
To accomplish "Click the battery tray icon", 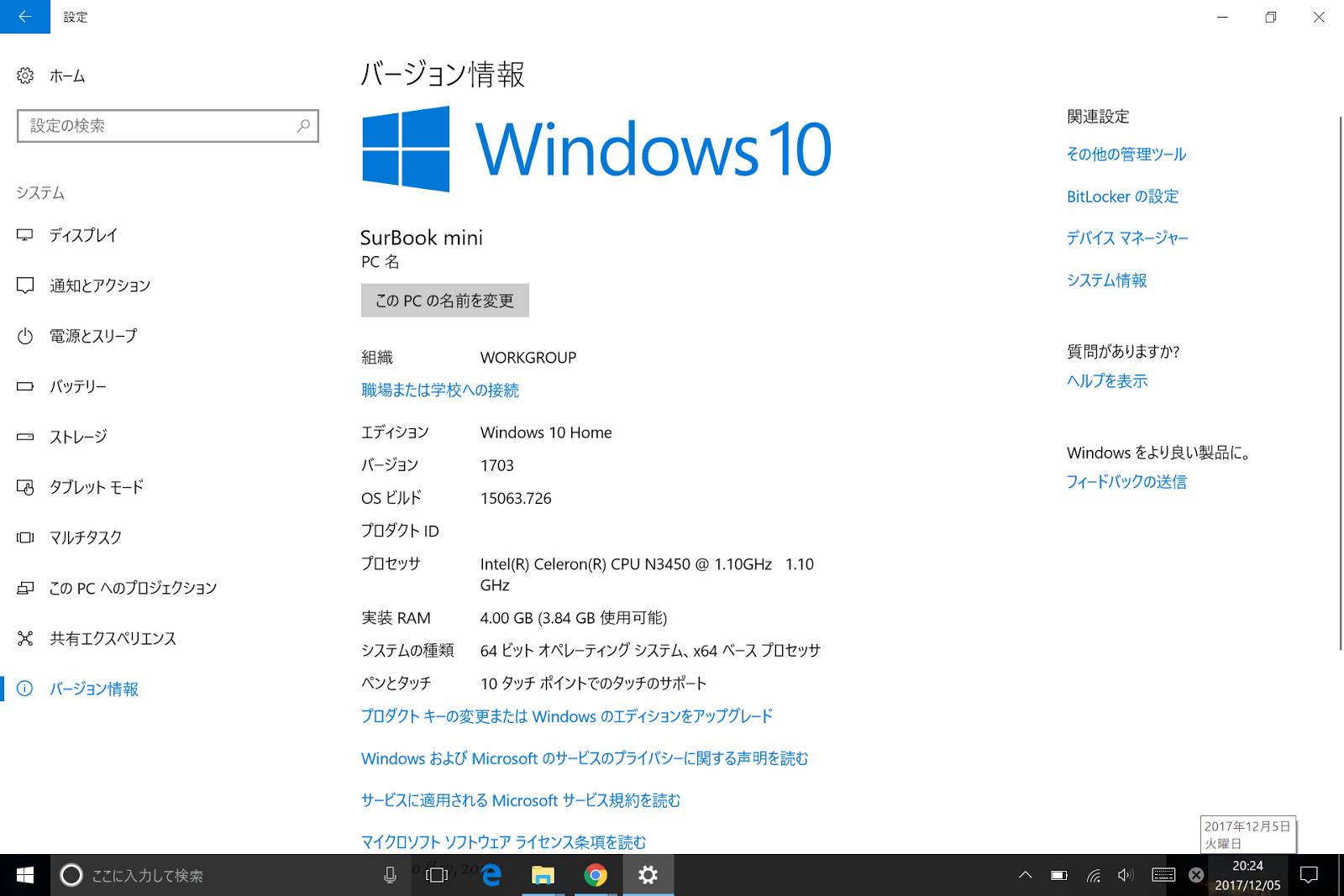I will (x=1059, y=875).
